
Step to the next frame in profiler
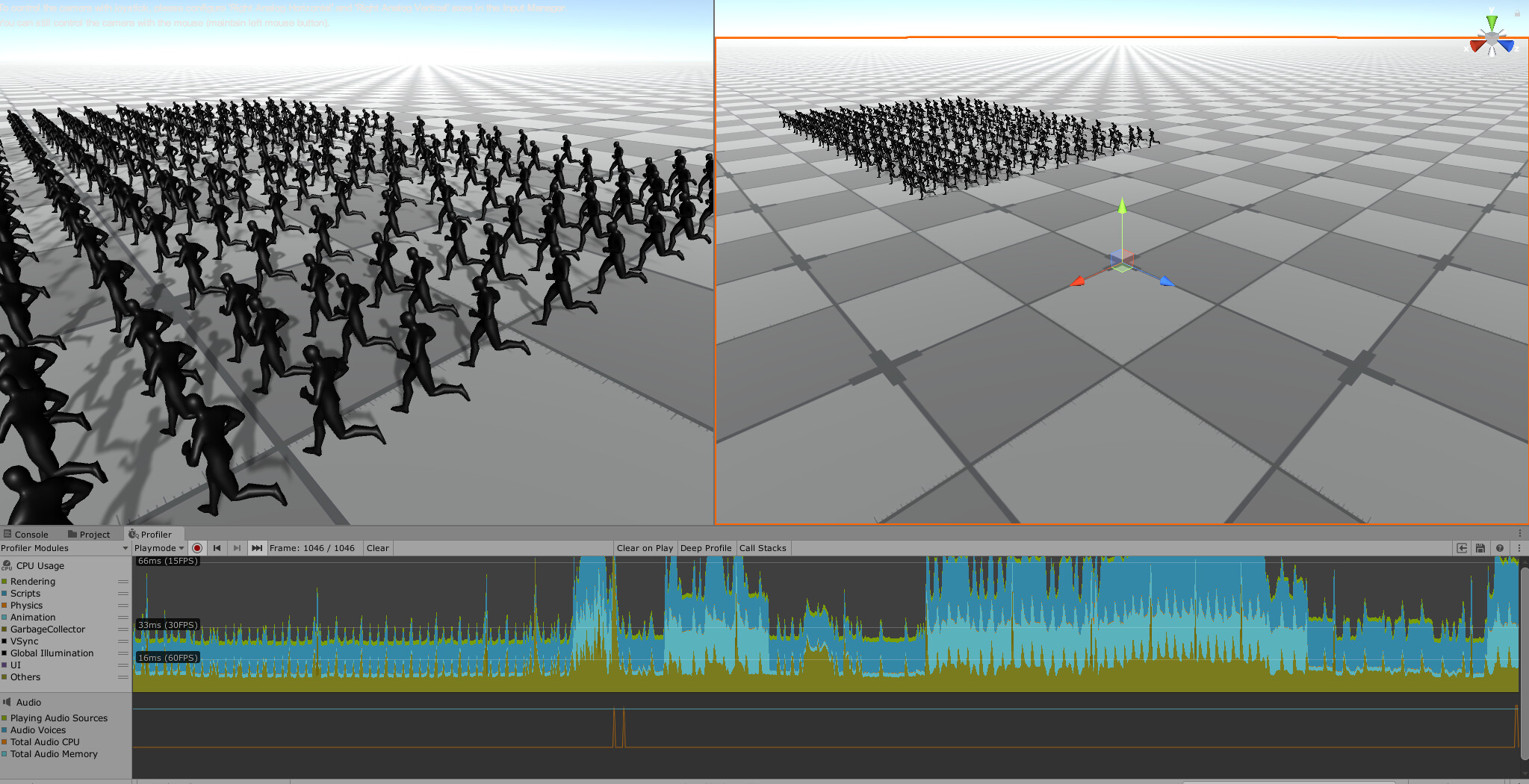(238, 547)
